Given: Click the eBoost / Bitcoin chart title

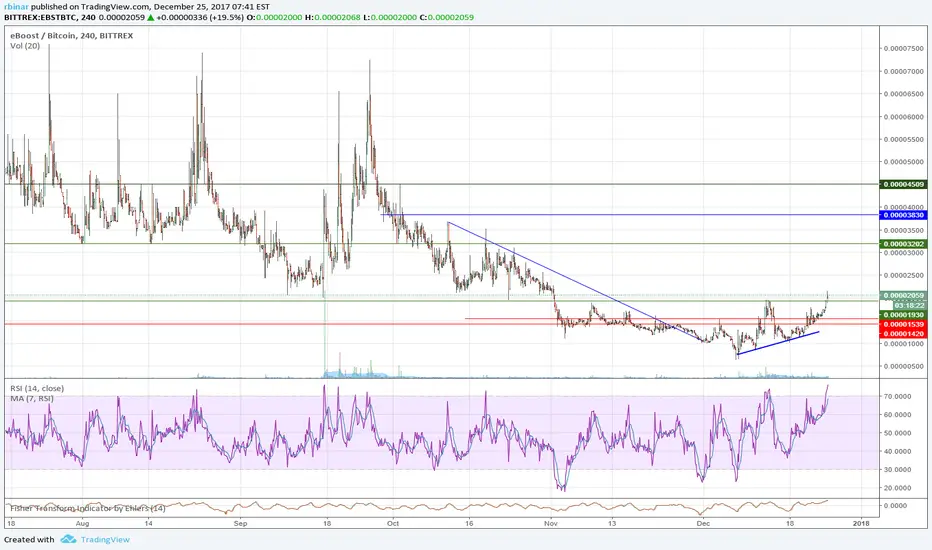Looking at the screenshot, I should (x=71, y=36).
